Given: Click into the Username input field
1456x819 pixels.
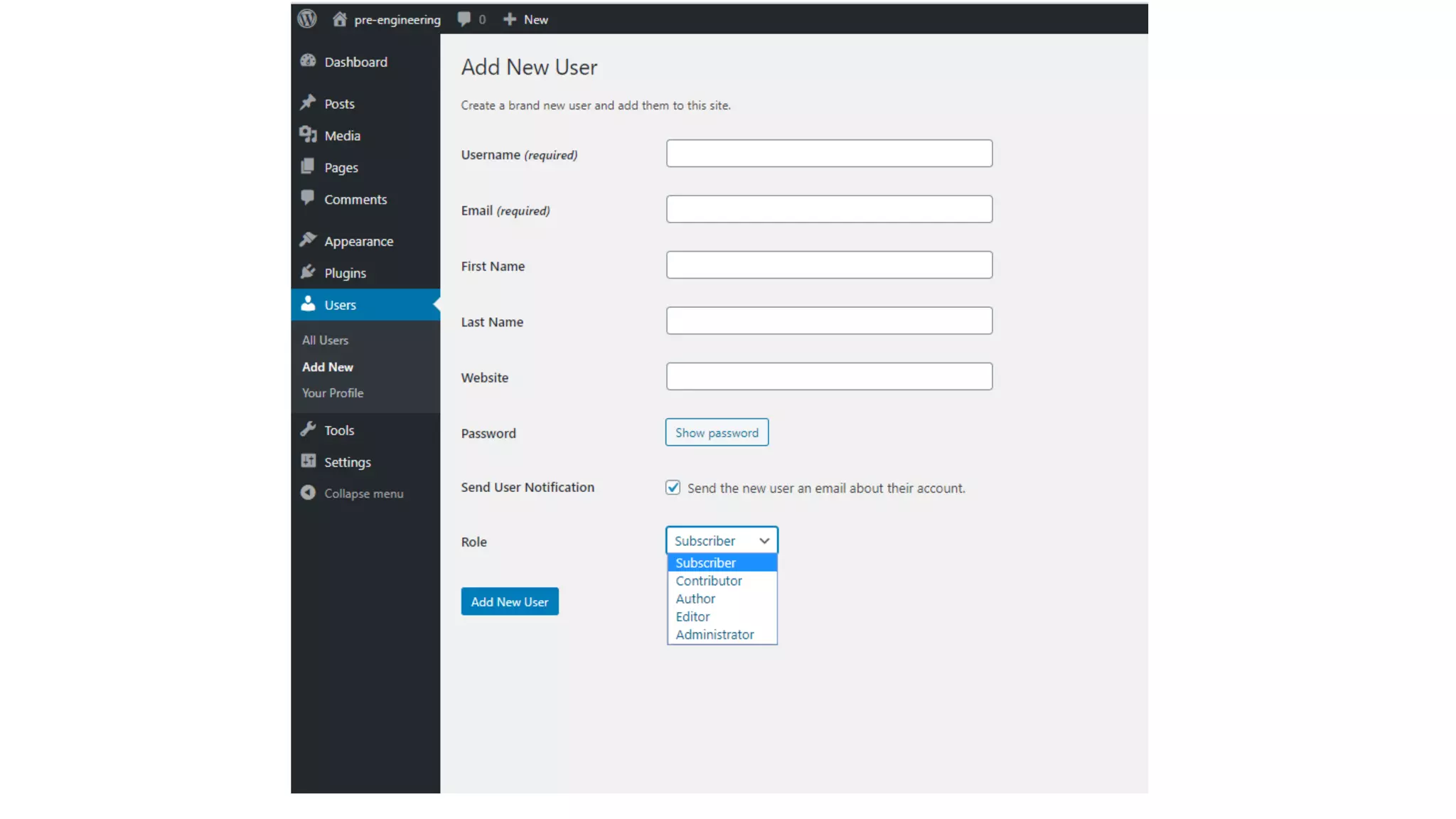Looking at the screenshot, I should coord(829,154).
